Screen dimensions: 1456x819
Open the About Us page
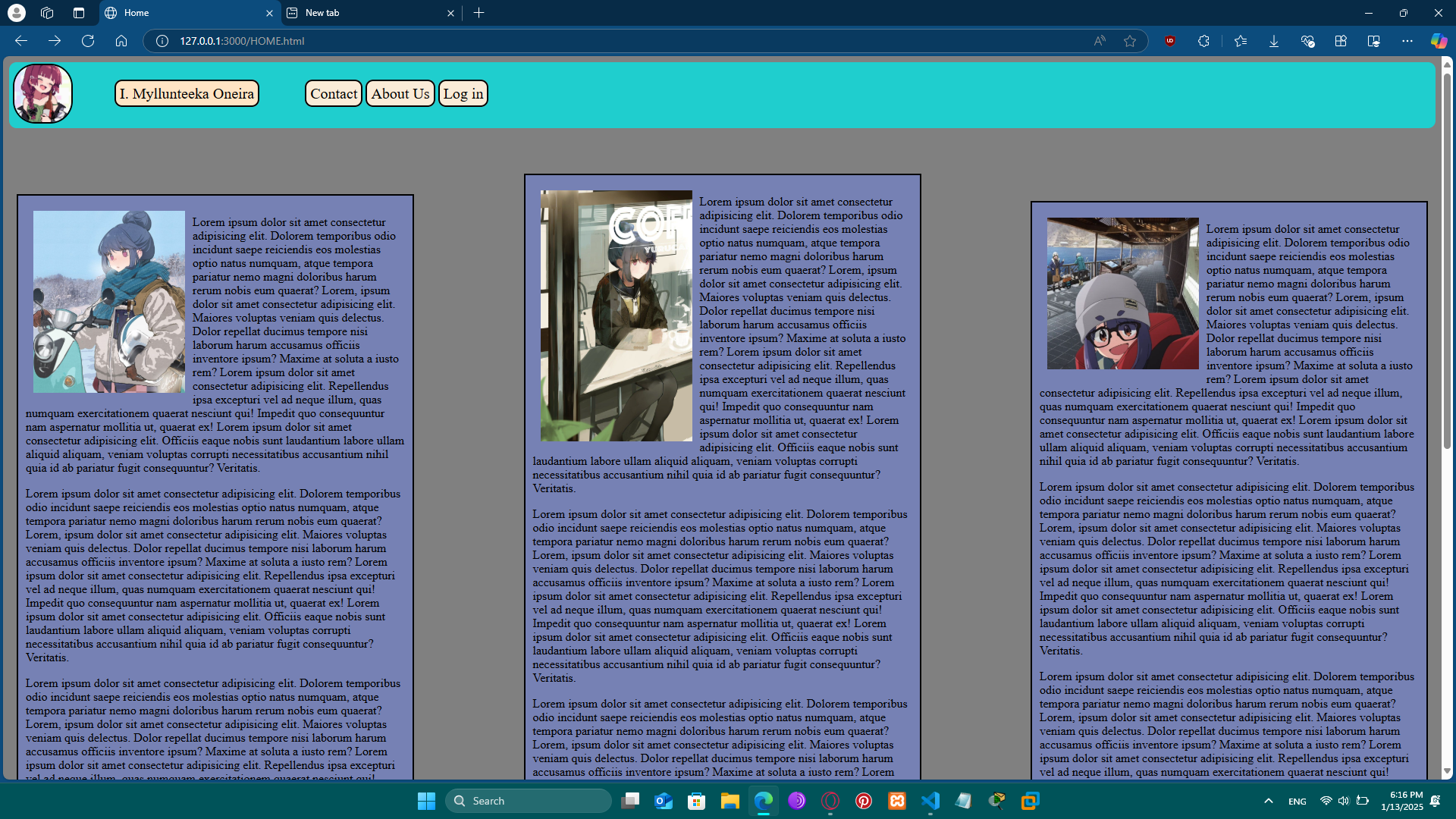click(x=400, y=93)
